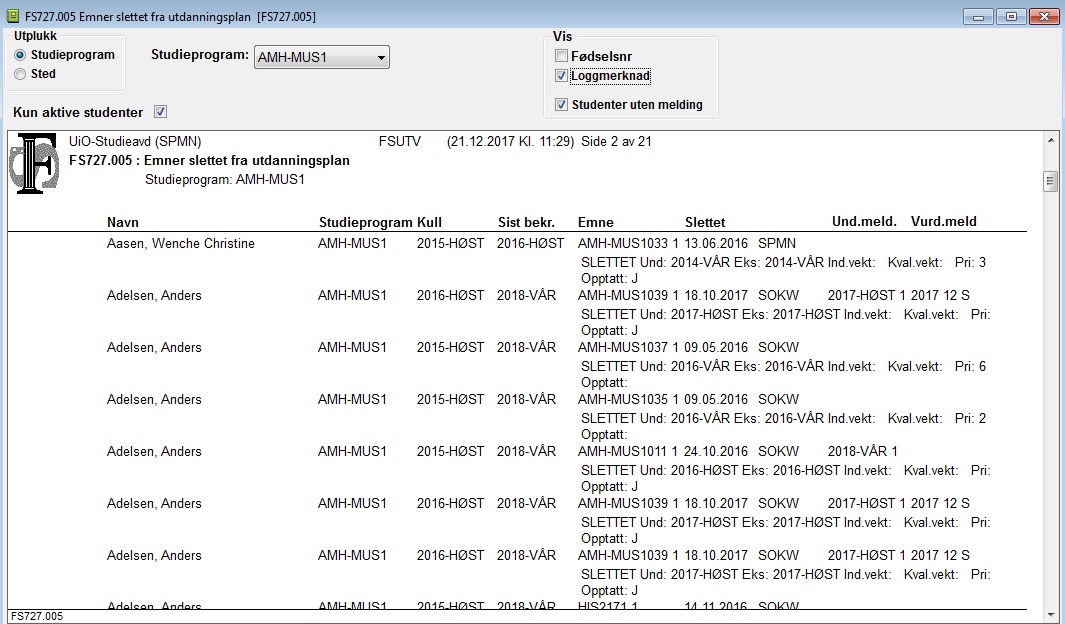This screenshot has height=624, width=1065.
Task: Click the FS727.005 status bar label
Action: pos(37,617)
